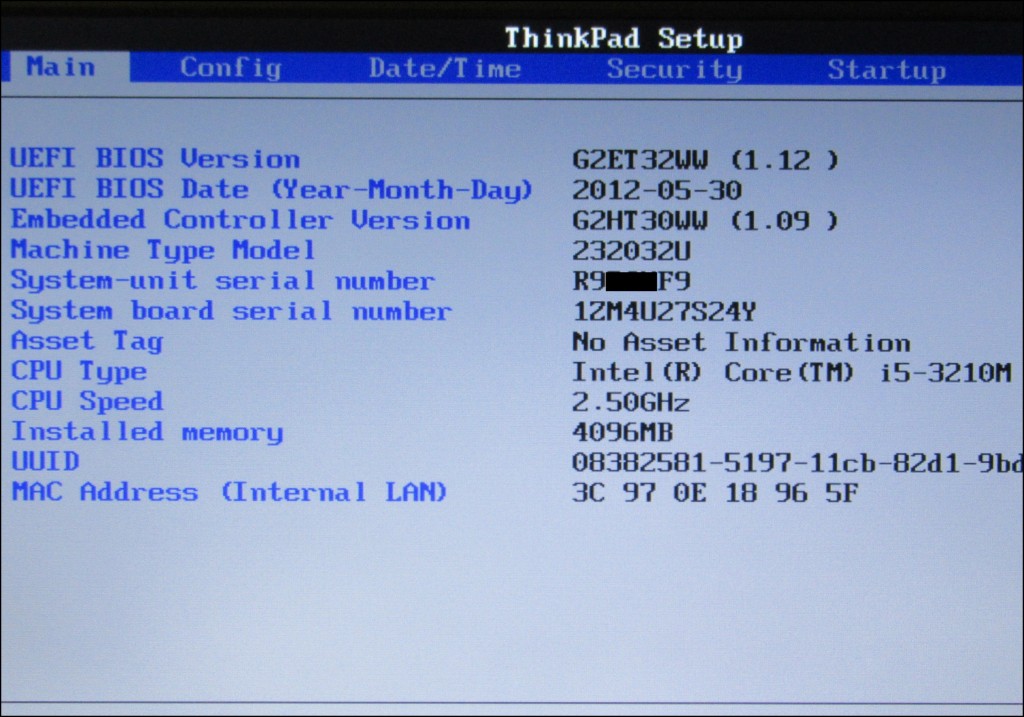
Task: Click memory value 4096MB
Action: point(622,432)
